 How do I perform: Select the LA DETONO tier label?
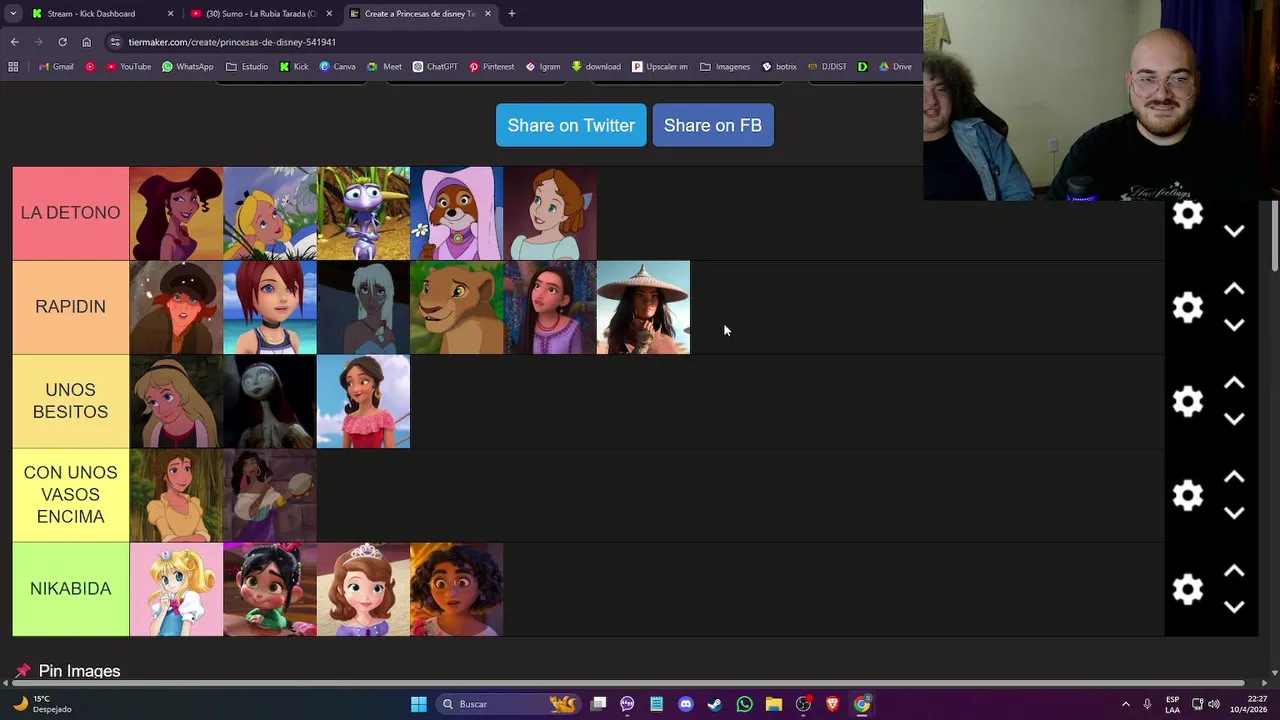click(70, 213)
